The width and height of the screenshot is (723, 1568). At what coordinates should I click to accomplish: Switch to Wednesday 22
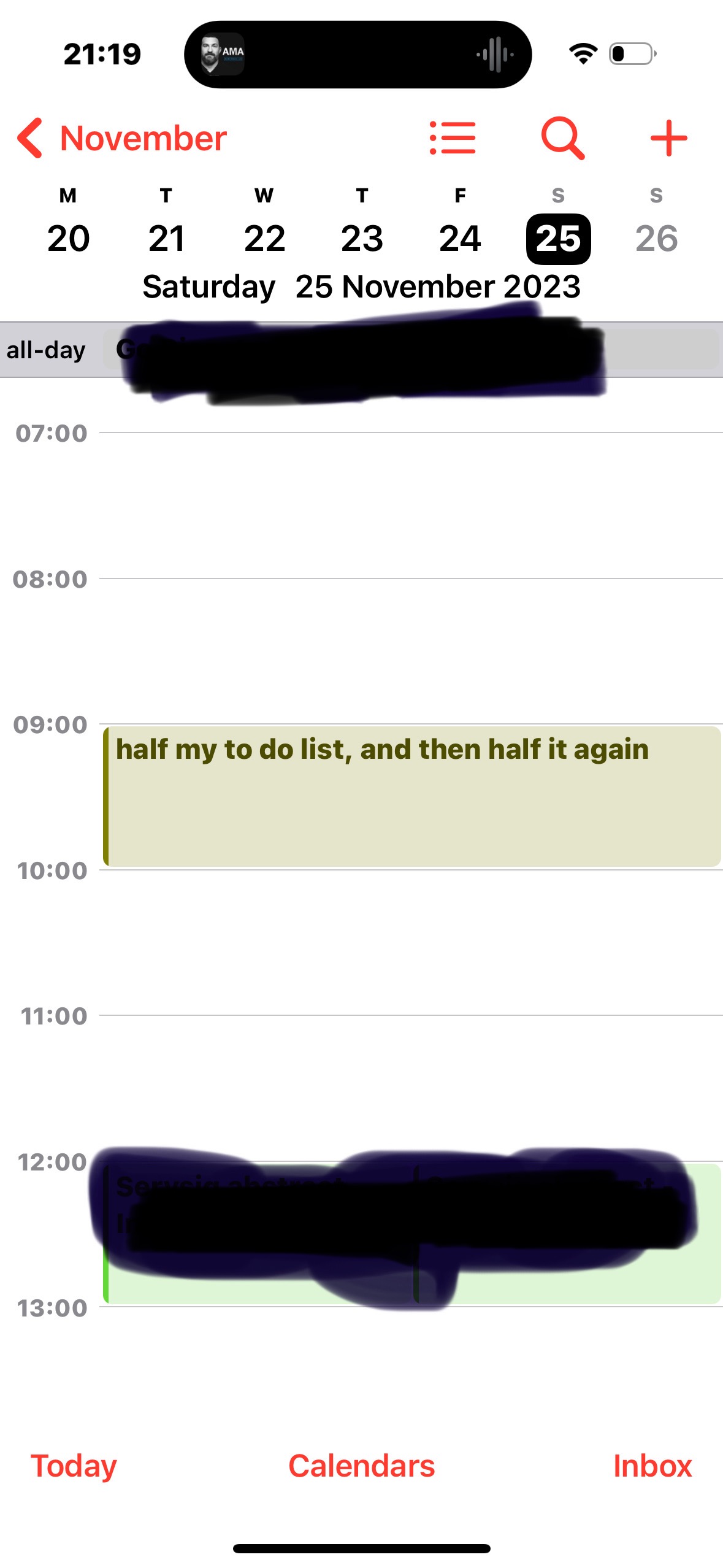coord(264,238)
